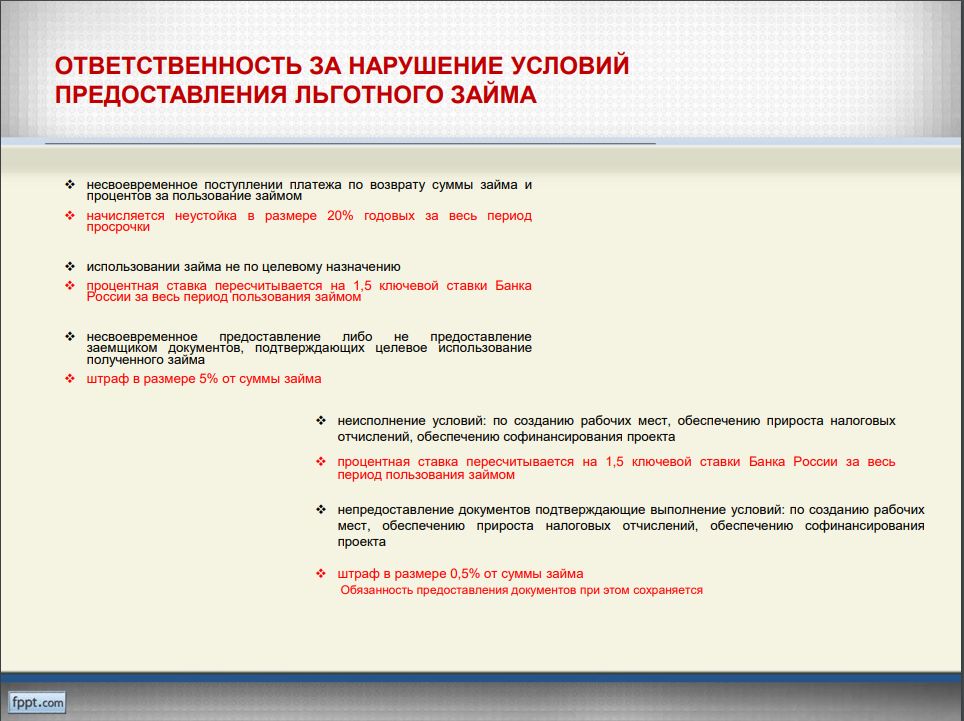Click bullet icon beside 'непредставление документов'
This screenshot has width=964, height=721.
pos(321,509)
